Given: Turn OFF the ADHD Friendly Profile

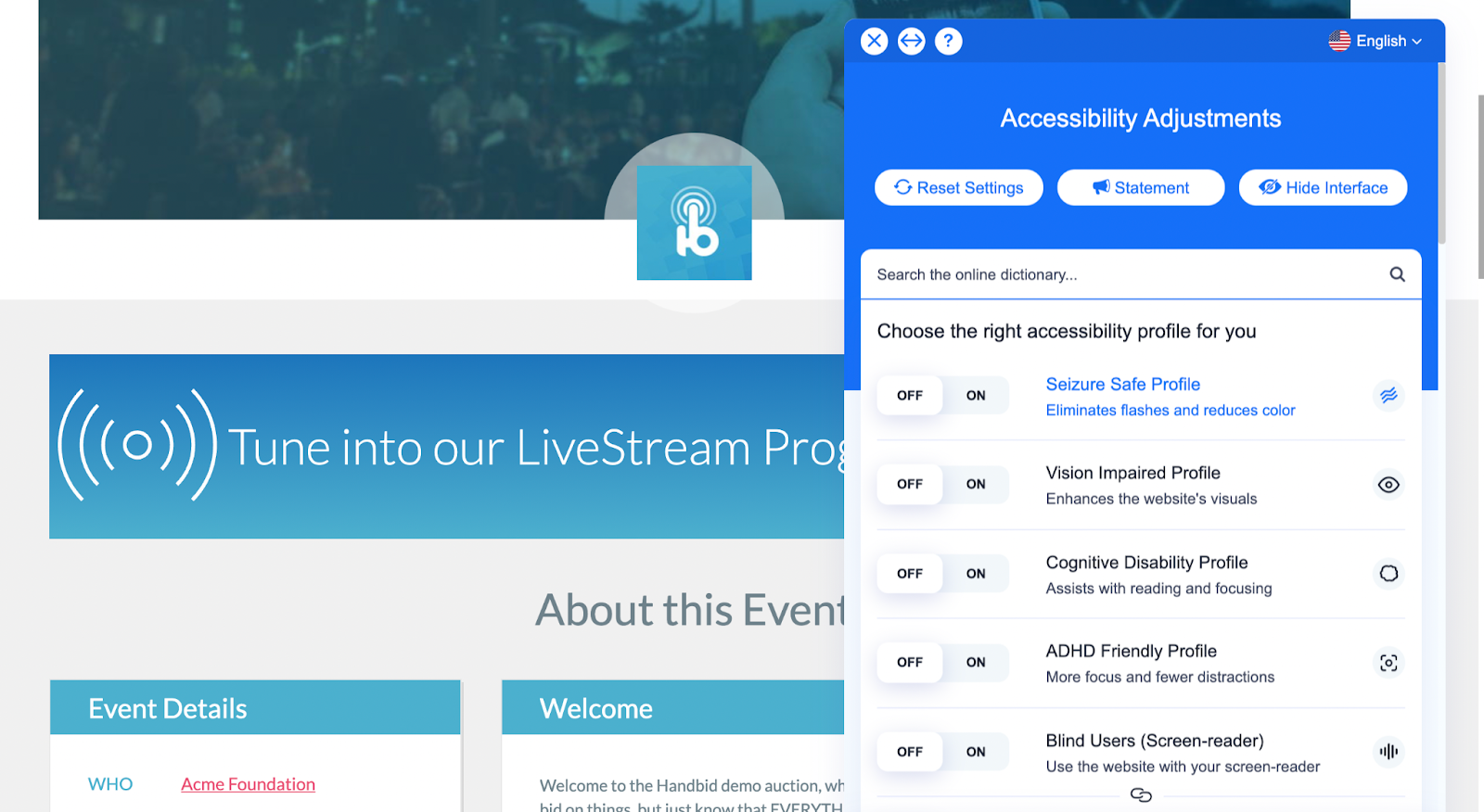Looking at the screenshot, I should pyautogui.click(x=910, y=663).
